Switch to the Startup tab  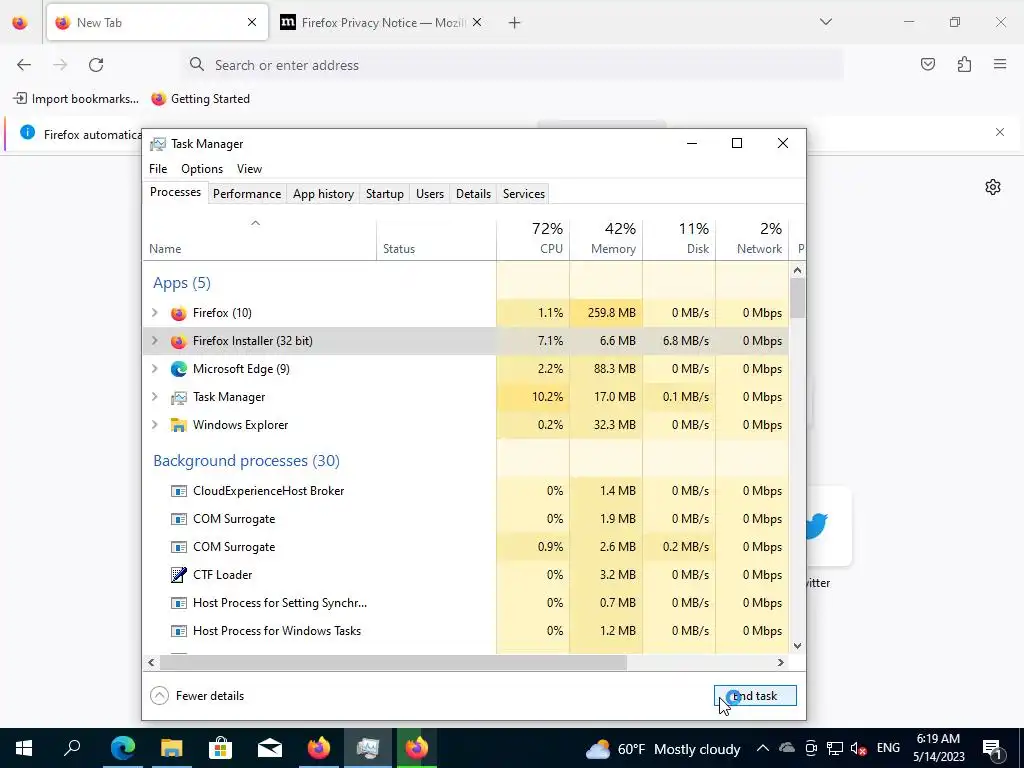click(385, 194)
